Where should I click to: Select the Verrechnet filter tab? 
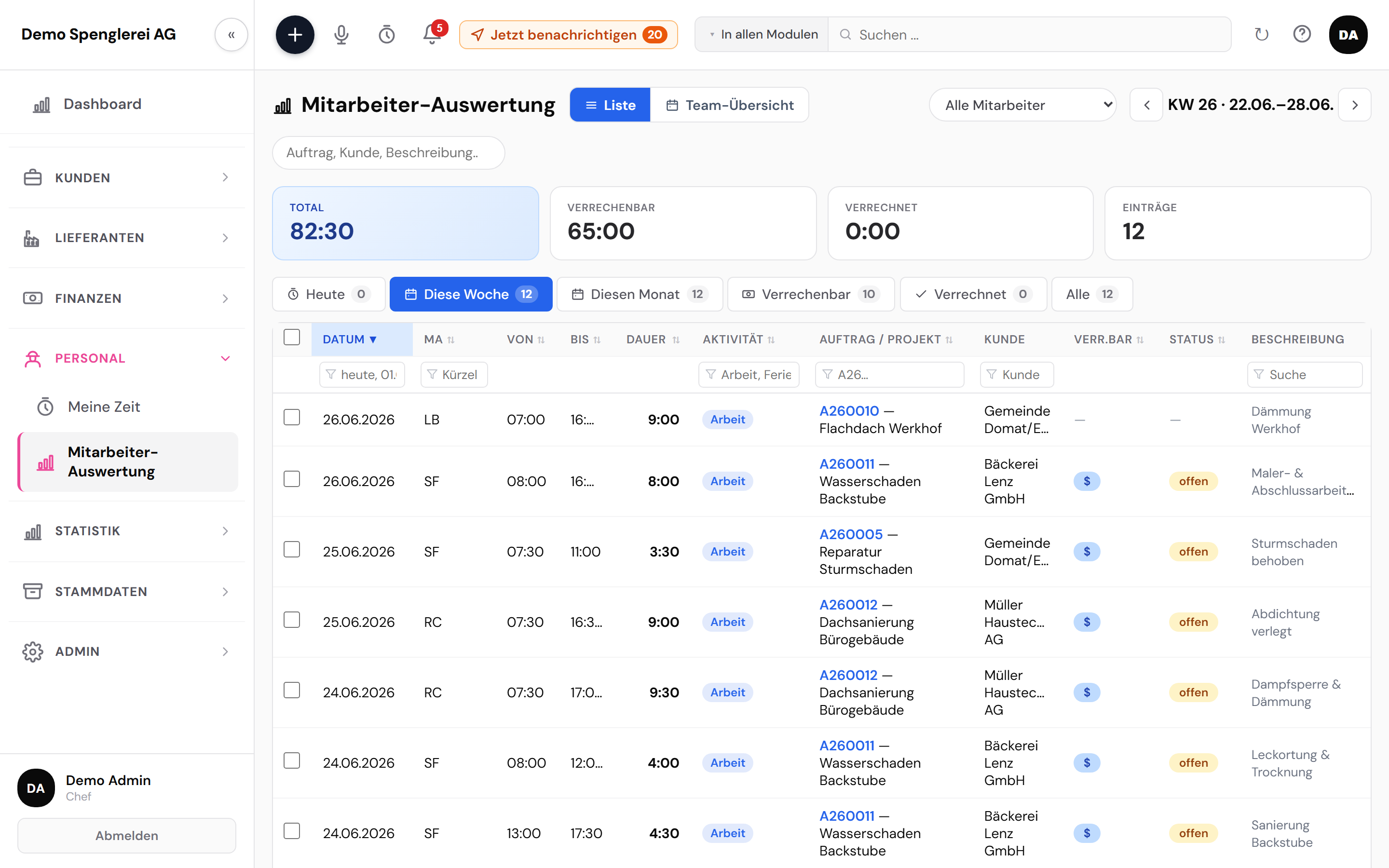point(973,294)
